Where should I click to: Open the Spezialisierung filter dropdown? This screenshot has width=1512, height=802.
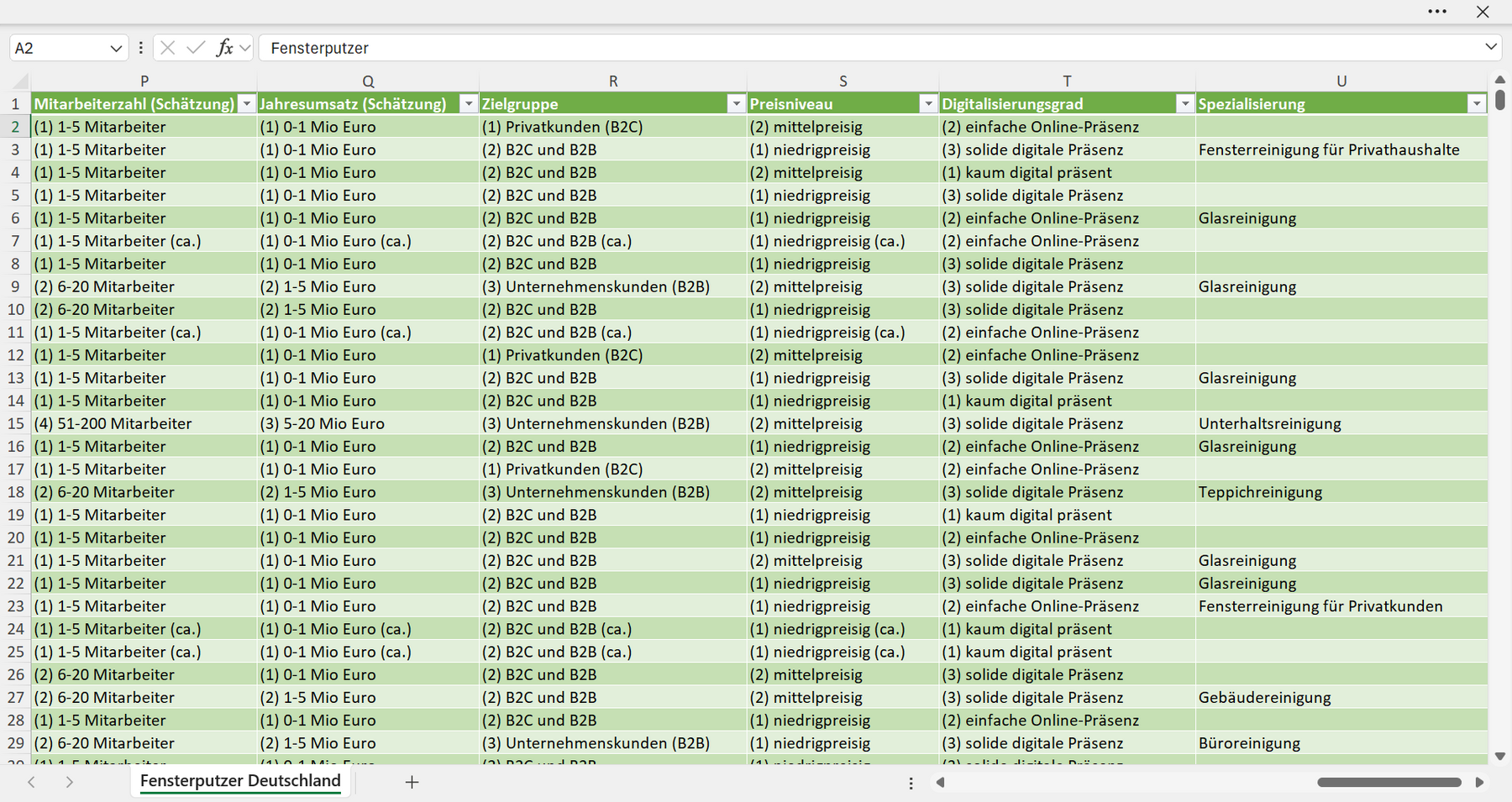[1477, 104]
